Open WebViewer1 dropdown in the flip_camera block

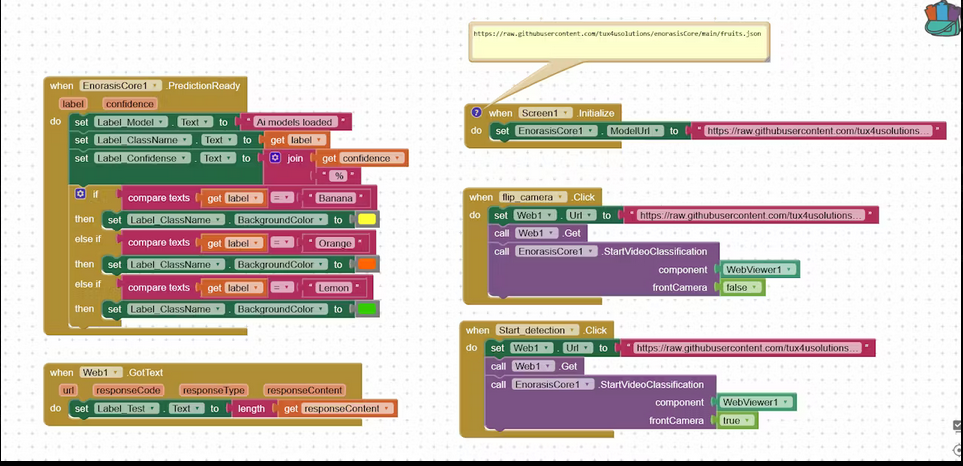760,270
